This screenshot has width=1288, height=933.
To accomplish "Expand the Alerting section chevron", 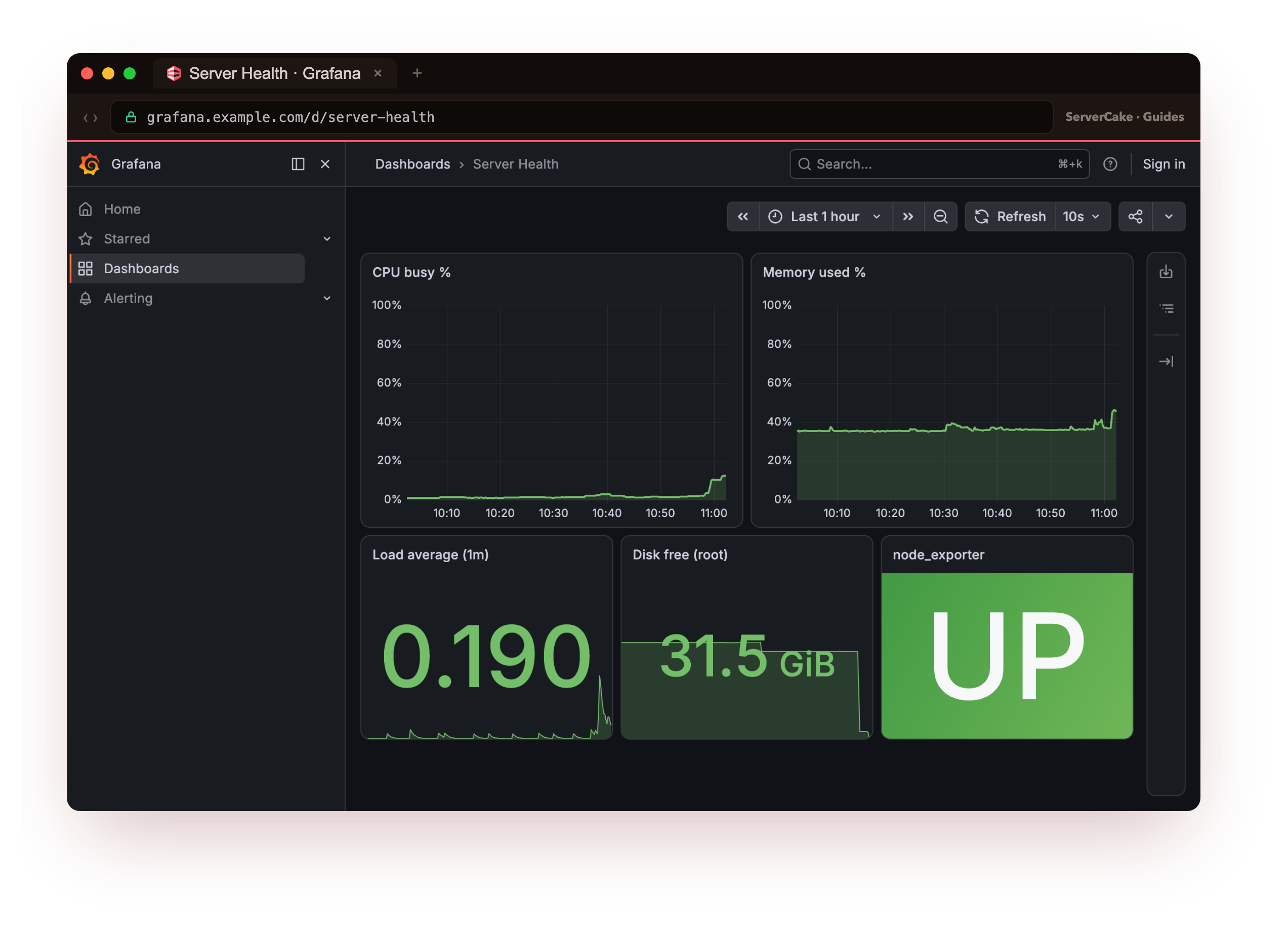I will (327, 299).
